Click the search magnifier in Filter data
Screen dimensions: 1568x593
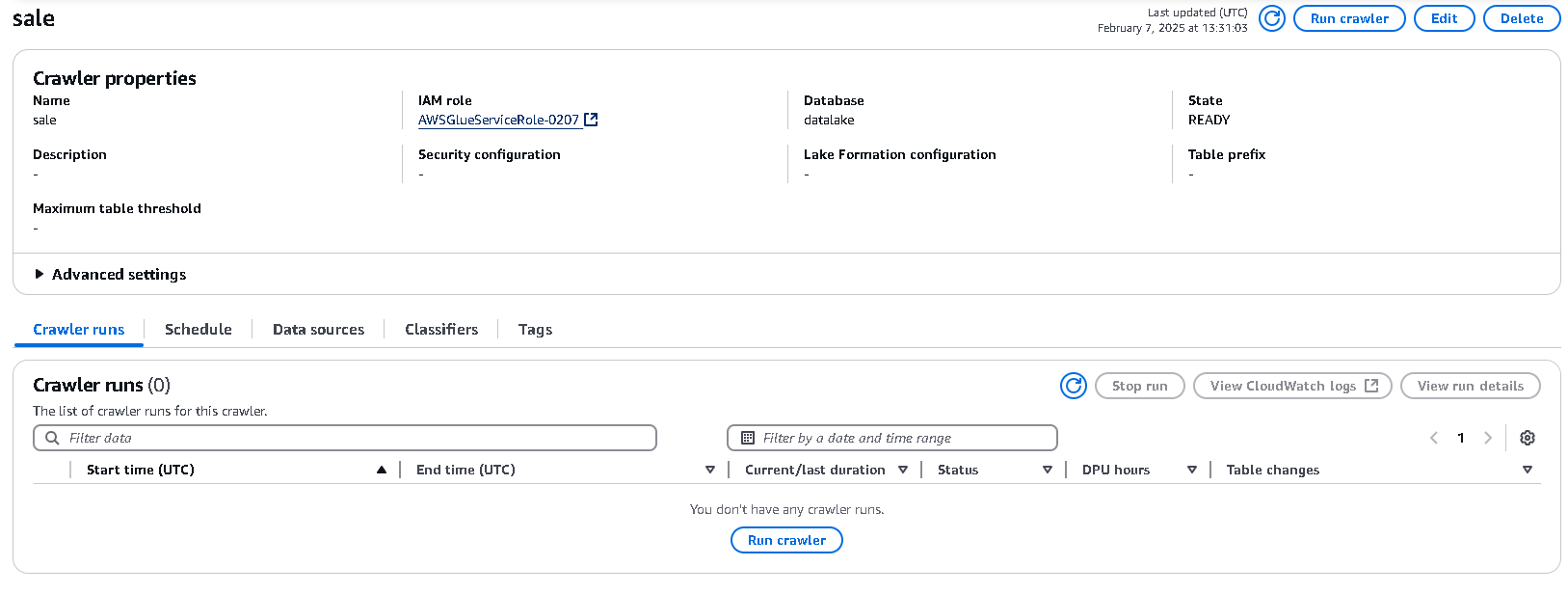[52, 438]
